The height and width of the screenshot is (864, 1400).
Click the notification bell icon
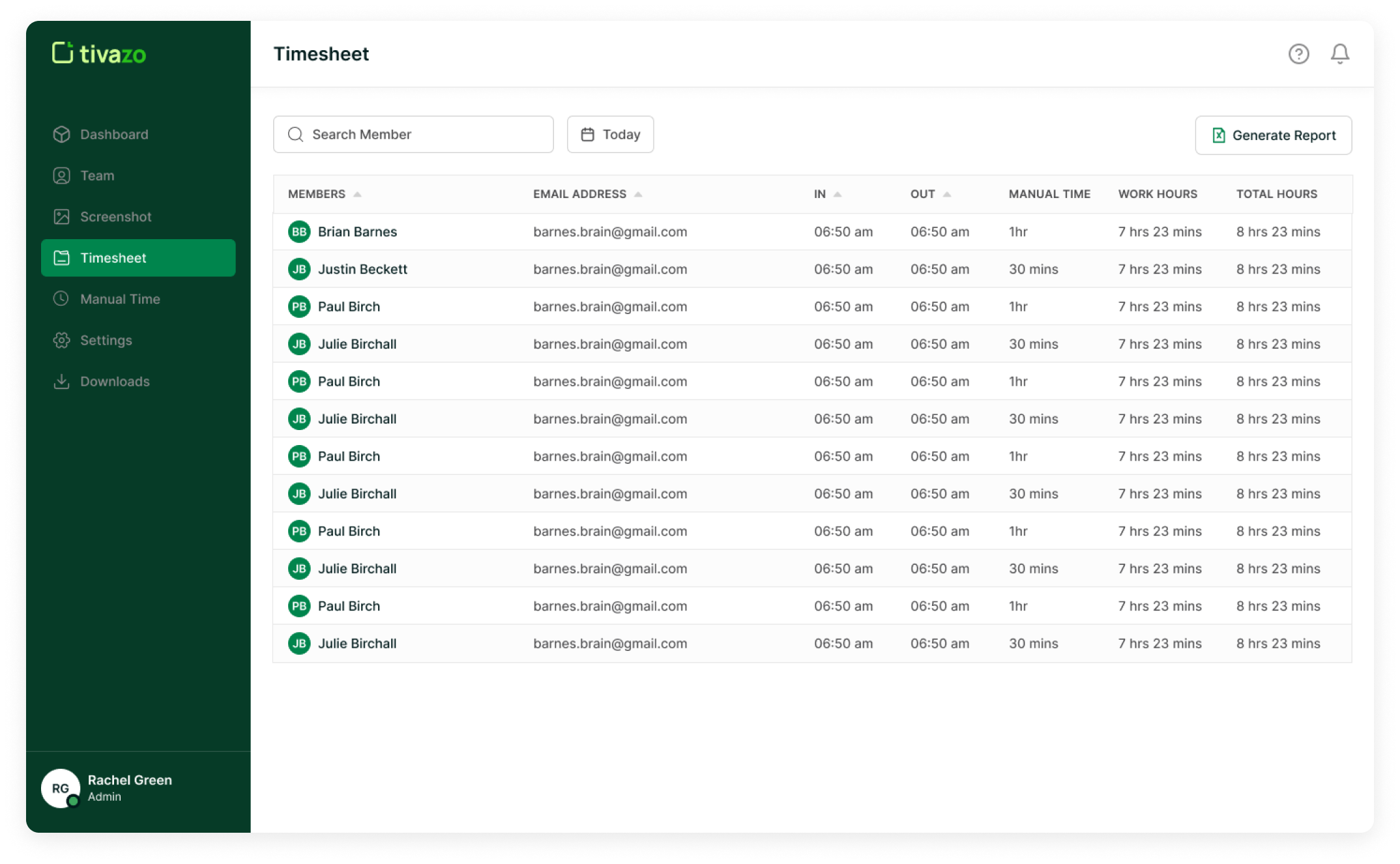pyautogui.click(x=1340, y=55)
